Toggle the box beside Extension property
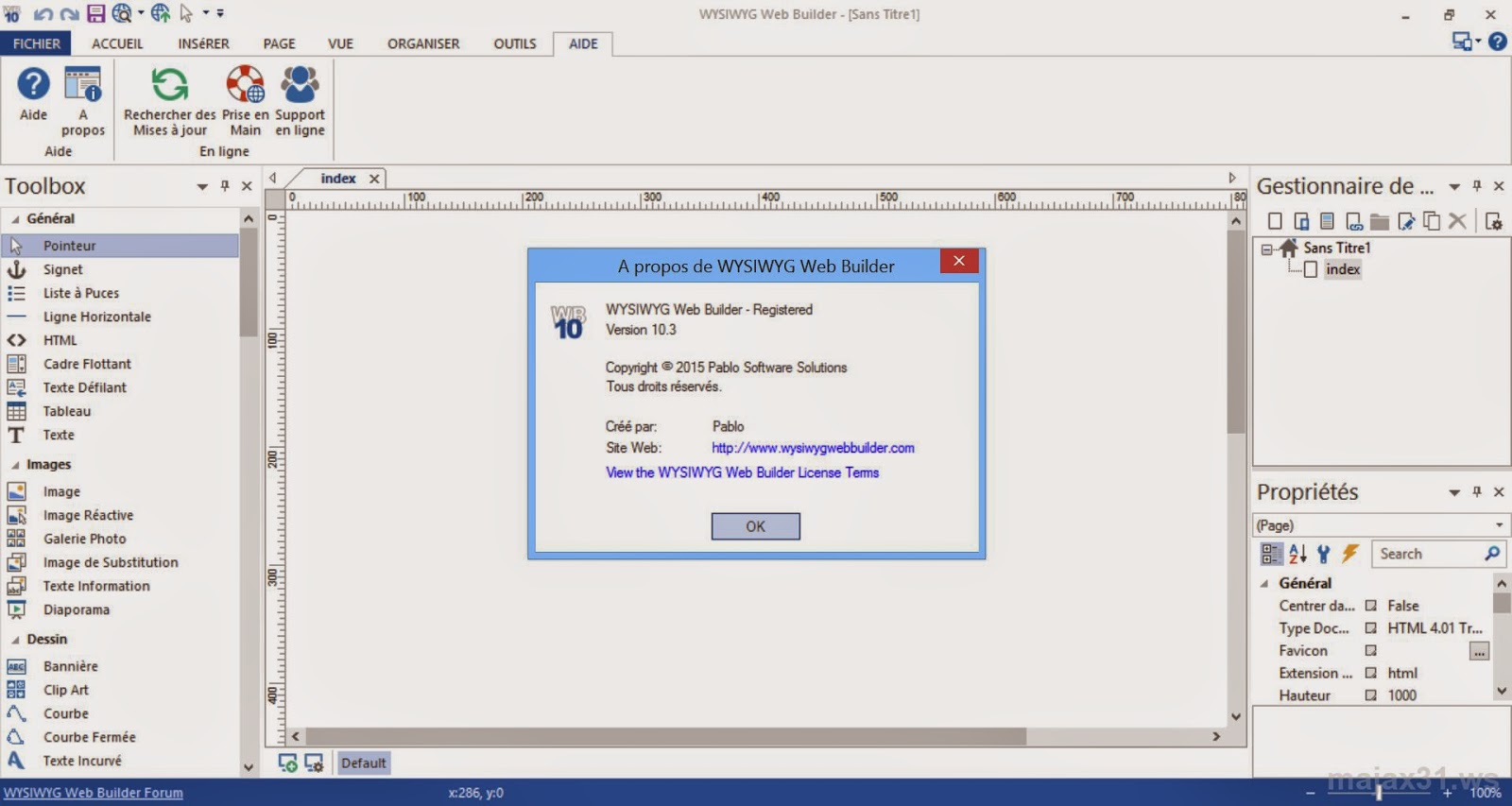This screenshot has height=806, width=1512. (1370, 673)
